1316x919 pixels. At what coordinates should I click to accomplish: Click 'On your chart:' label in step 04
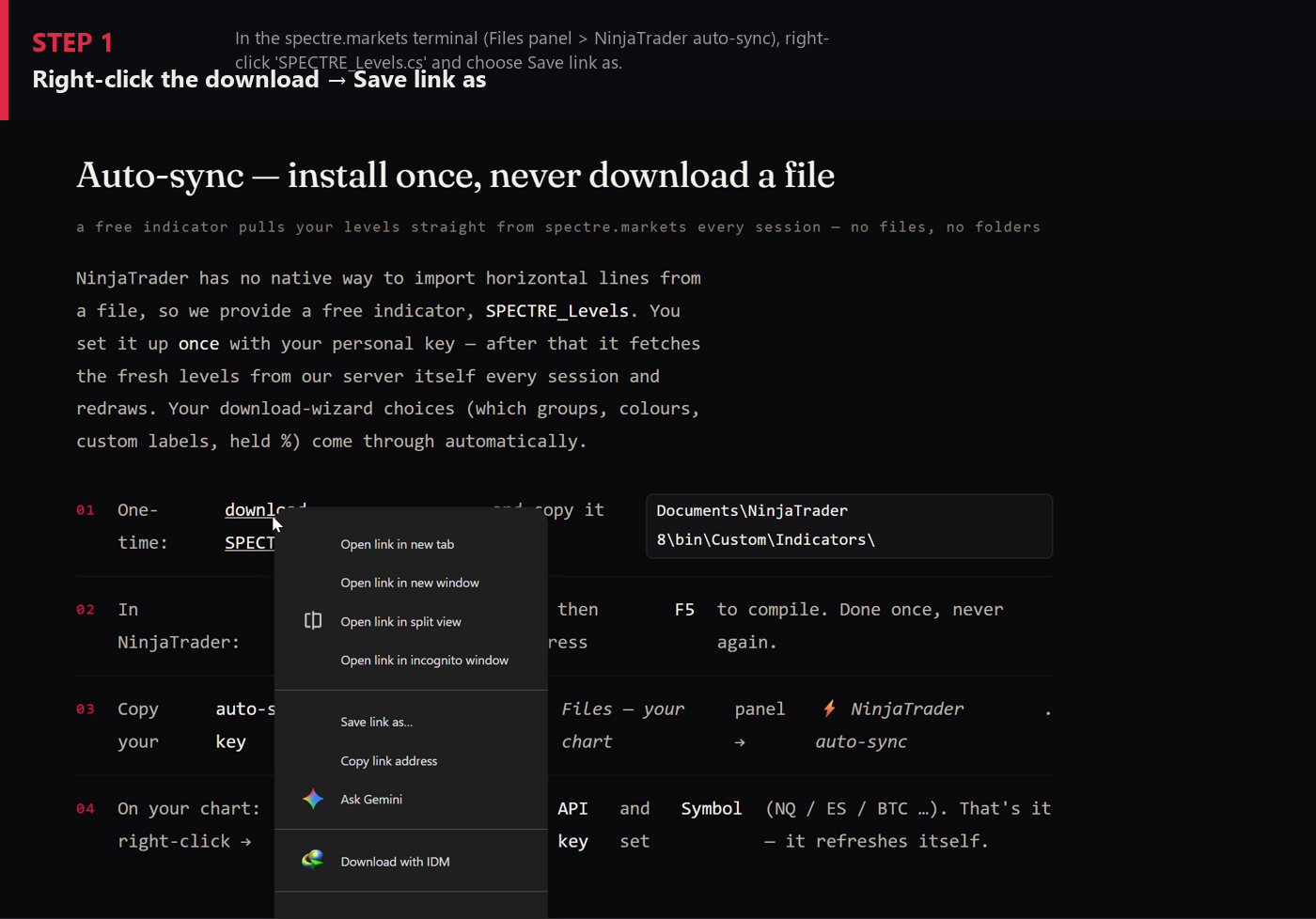pos(189,808)
